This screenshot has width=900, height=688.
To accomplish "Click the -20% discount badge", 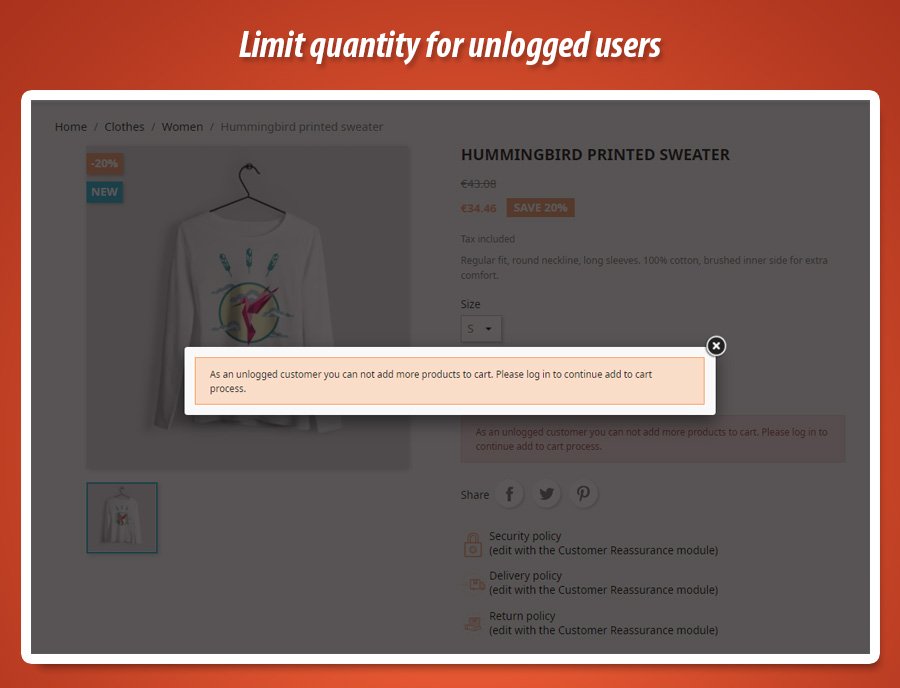I will 104,164.
